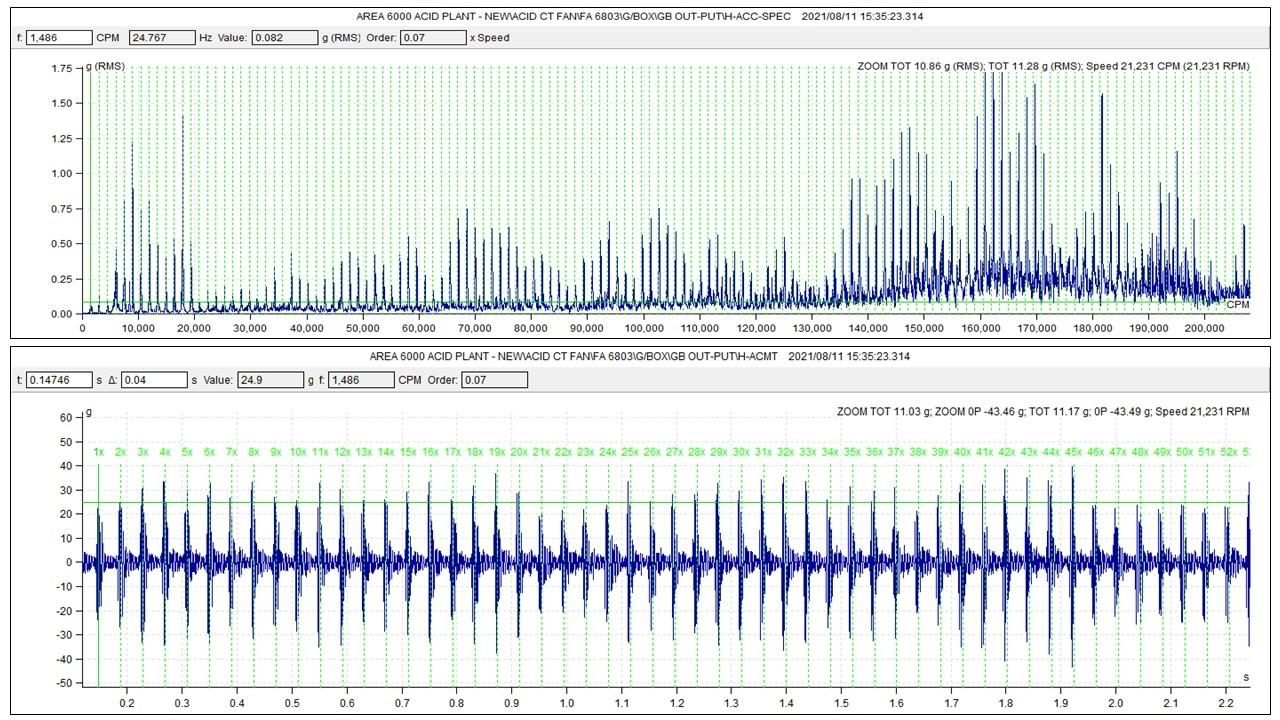1280x720 pixels.
Task: Click the -30 tick on waveform amplitude axis
Action: point(65,635)
